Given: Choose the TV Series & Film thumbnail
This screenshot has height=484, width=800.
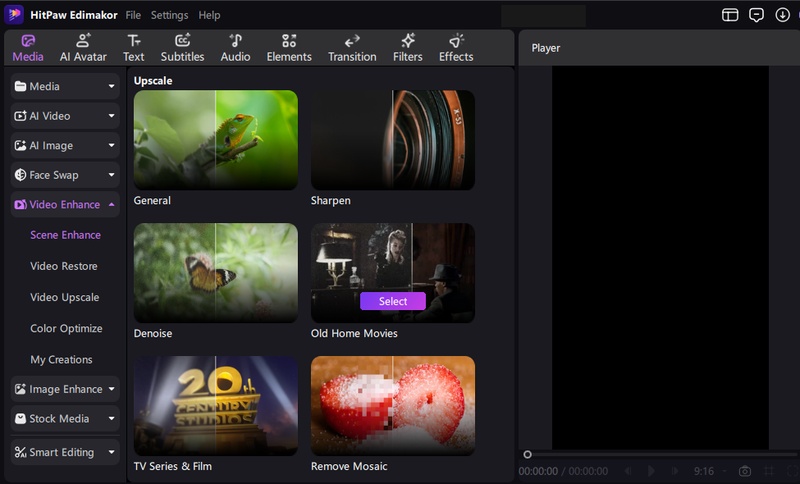Looking at the screenshot, I should pos(216,405).
